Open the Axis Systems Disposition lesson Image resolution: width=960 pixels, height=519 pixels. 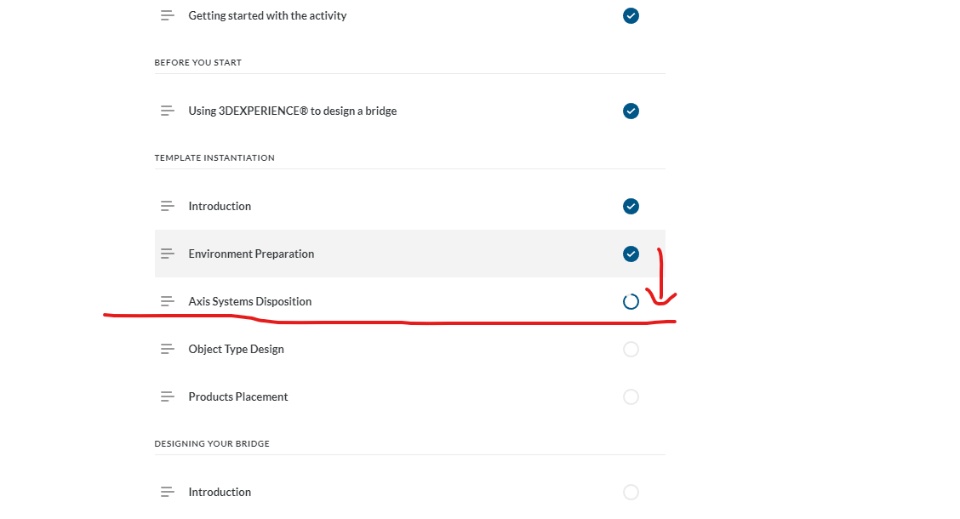pyautogui.click(x=250, y=302)
